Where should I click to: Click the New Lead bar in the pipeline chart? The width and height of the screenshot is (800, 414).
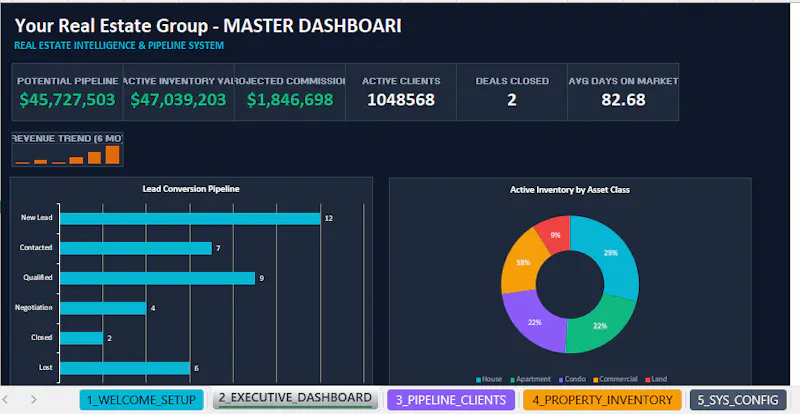(x=190, y=218)
